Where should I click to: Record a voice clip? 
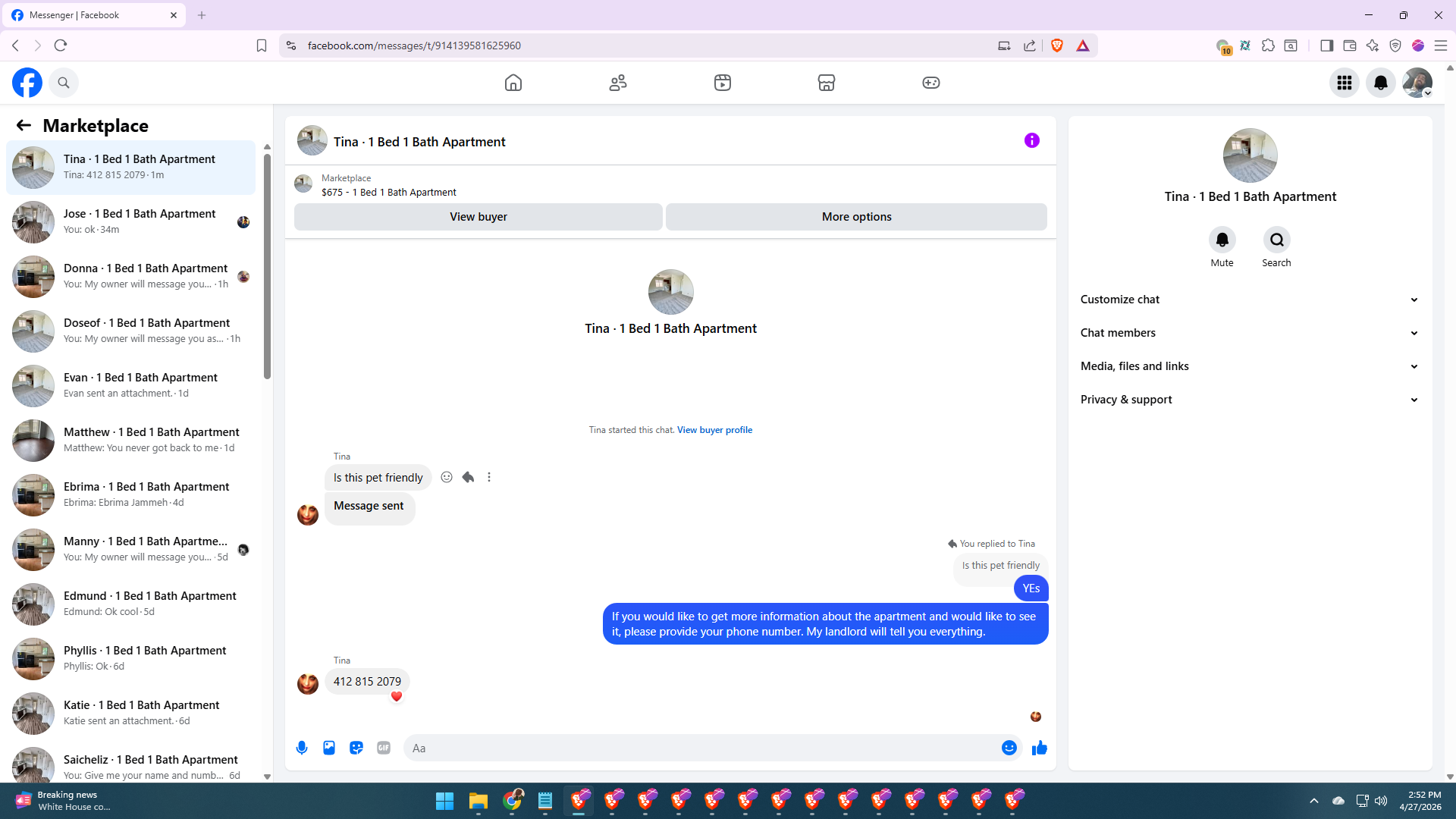[302, 748]
